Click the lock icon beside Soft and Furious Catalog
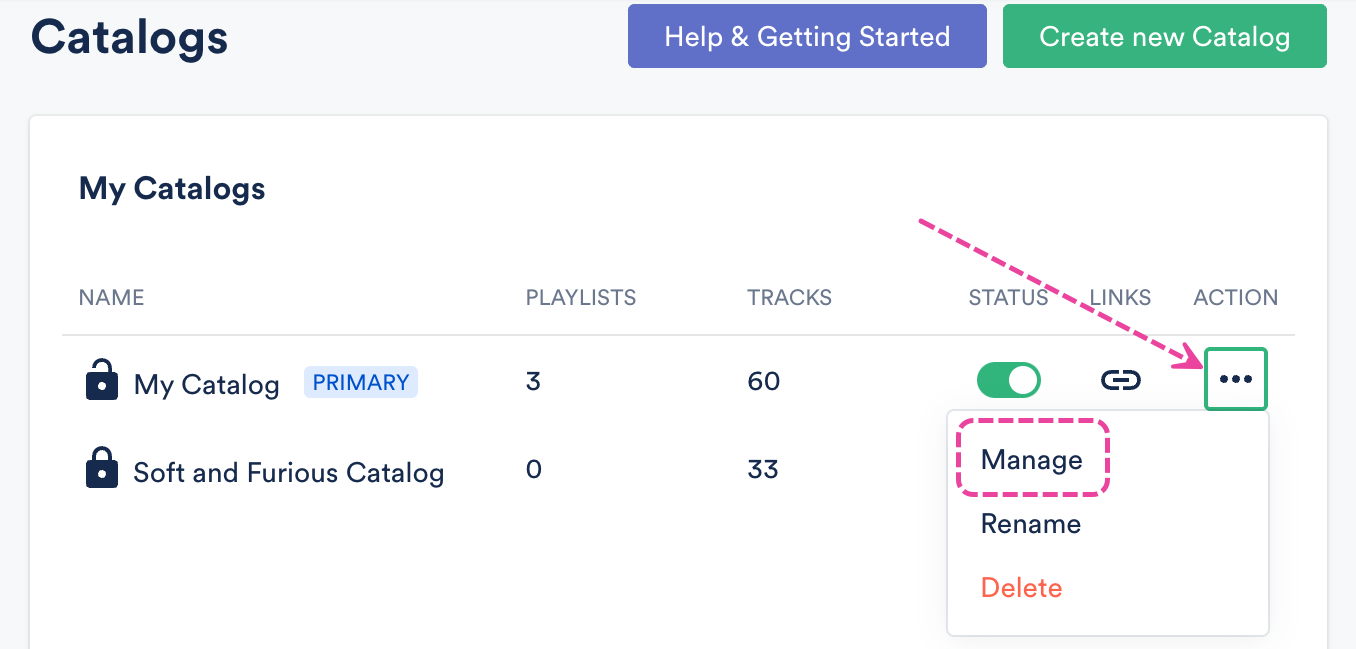The image size is (1356, 649). click(102, 469)
